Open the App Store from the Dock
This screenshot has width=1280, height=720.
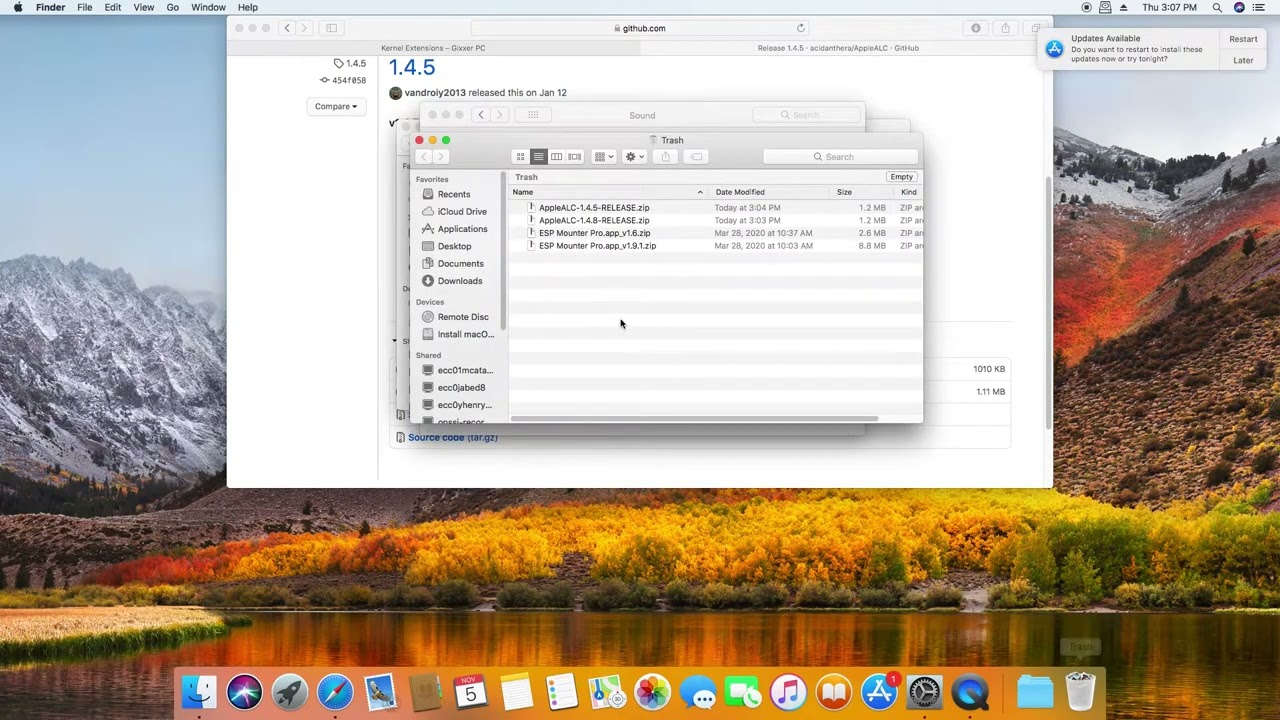coord(879,692)
